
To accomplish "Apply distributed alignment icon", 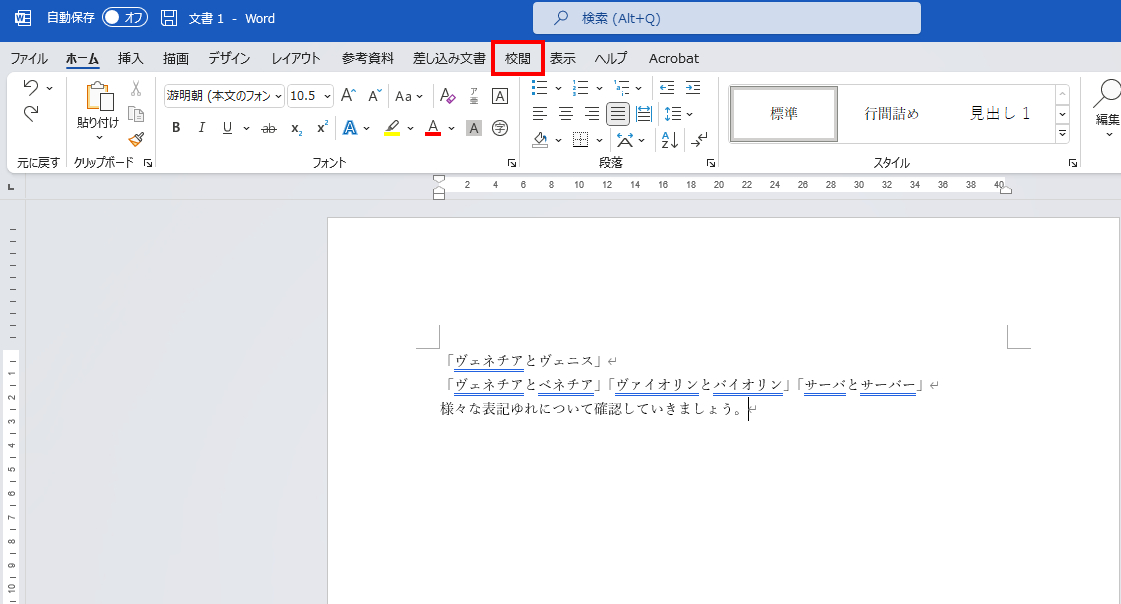I will point(643,114).
